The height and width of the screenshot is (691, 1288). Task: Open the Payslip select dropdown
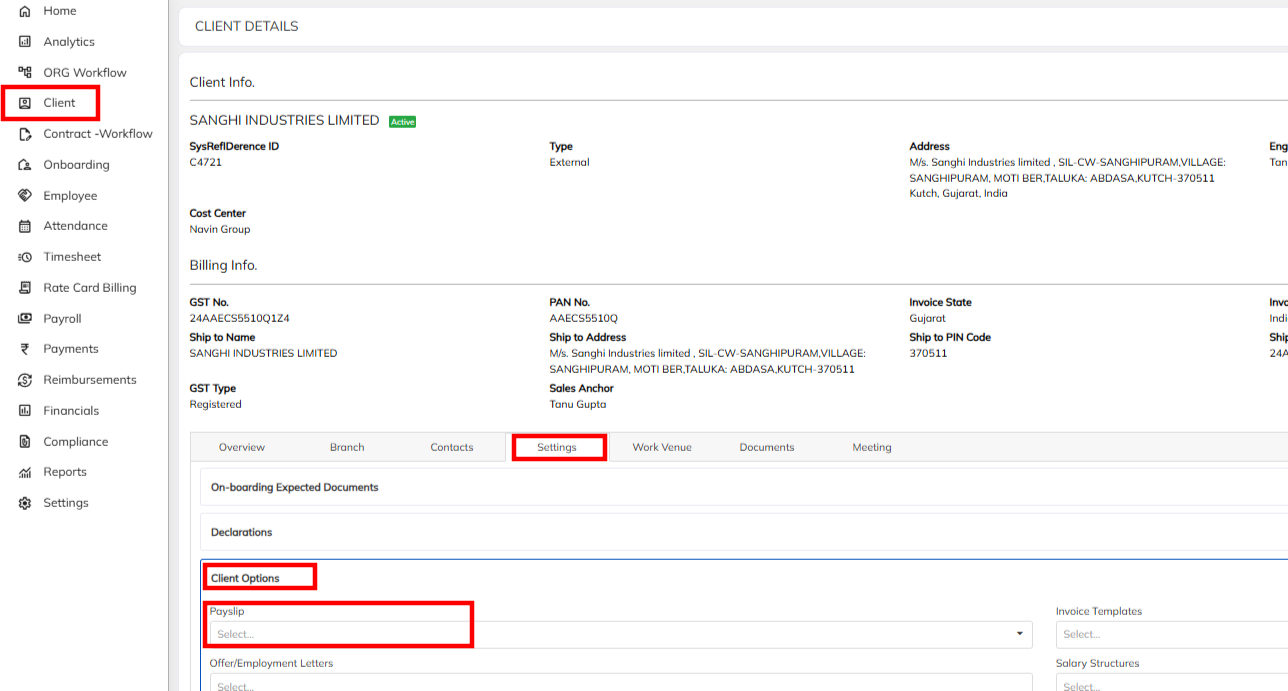(620, 634)
